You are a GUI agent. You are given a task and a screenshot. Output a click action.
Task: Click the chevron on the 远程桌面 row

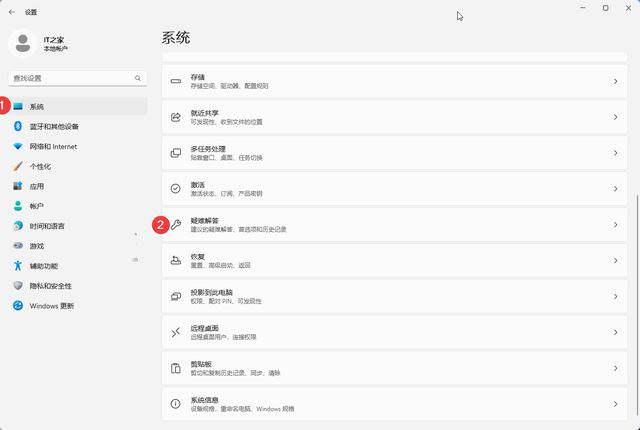click(614, 332)
